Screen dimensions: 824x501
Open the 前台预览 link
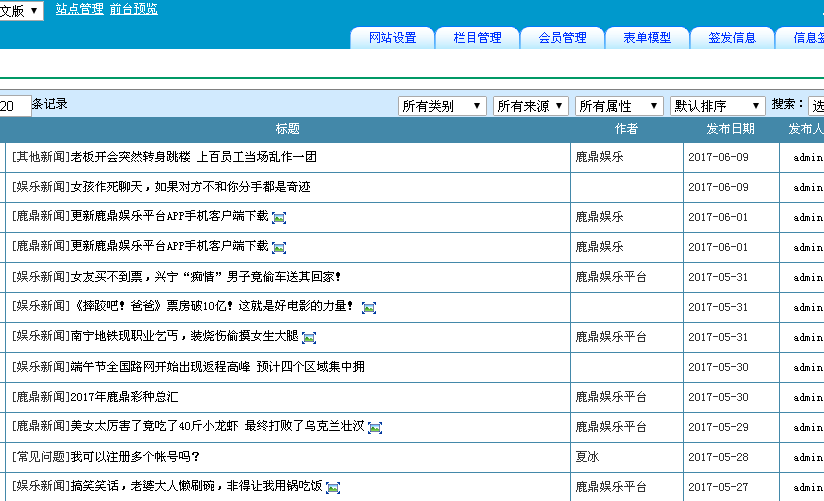click(x=133, y=9)
